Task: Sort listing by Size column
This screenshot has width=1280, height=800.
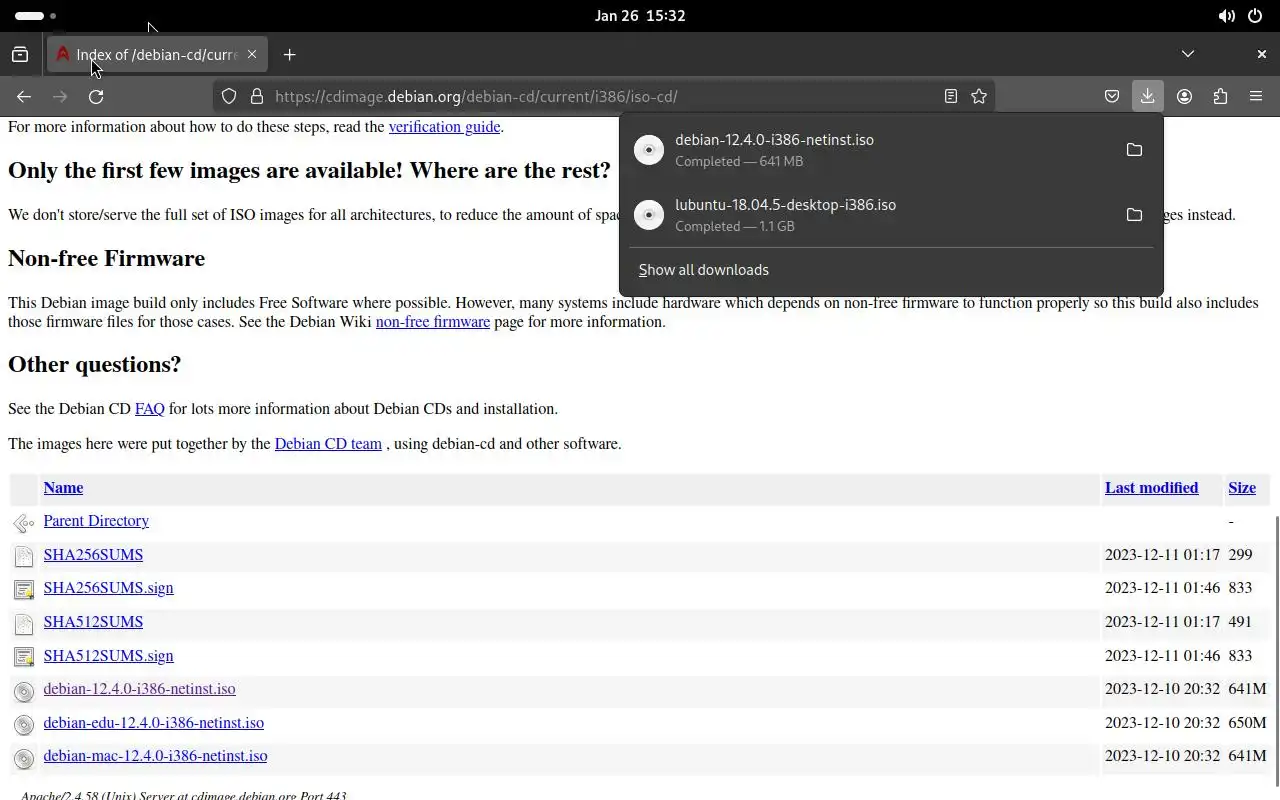Action: point(1242,488)
